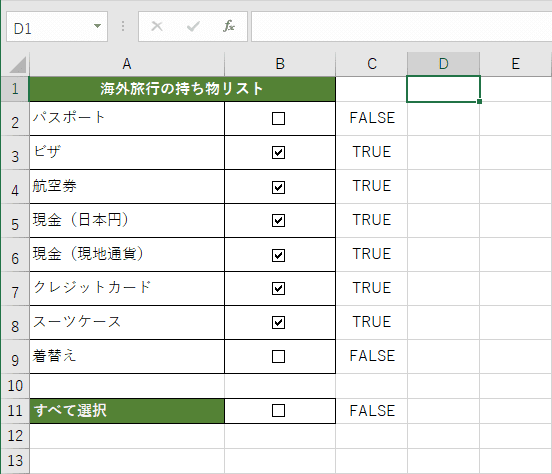Click the Name Box showing D1

57,26
